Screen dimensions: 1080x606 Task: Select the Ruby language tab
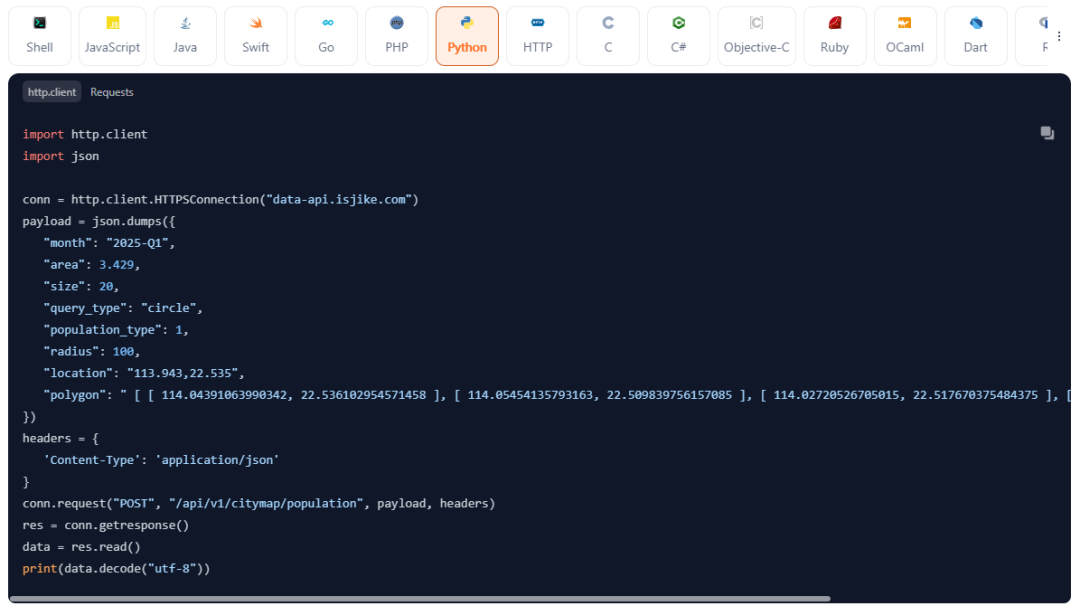click(x=834, y=36)
